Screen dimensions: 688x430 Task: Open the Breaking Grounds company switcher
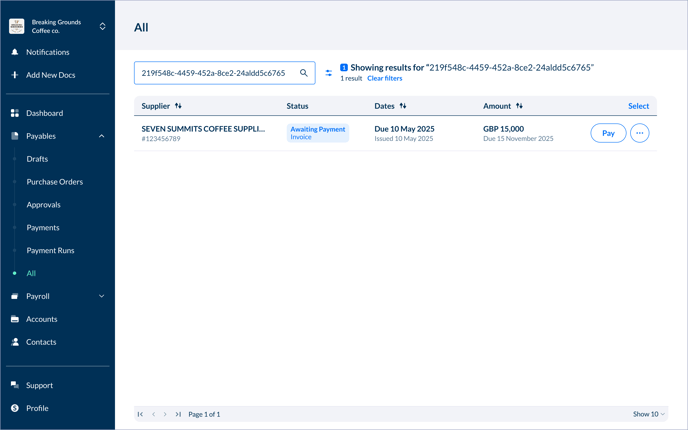pyautogui.click(x=102, y=26)
